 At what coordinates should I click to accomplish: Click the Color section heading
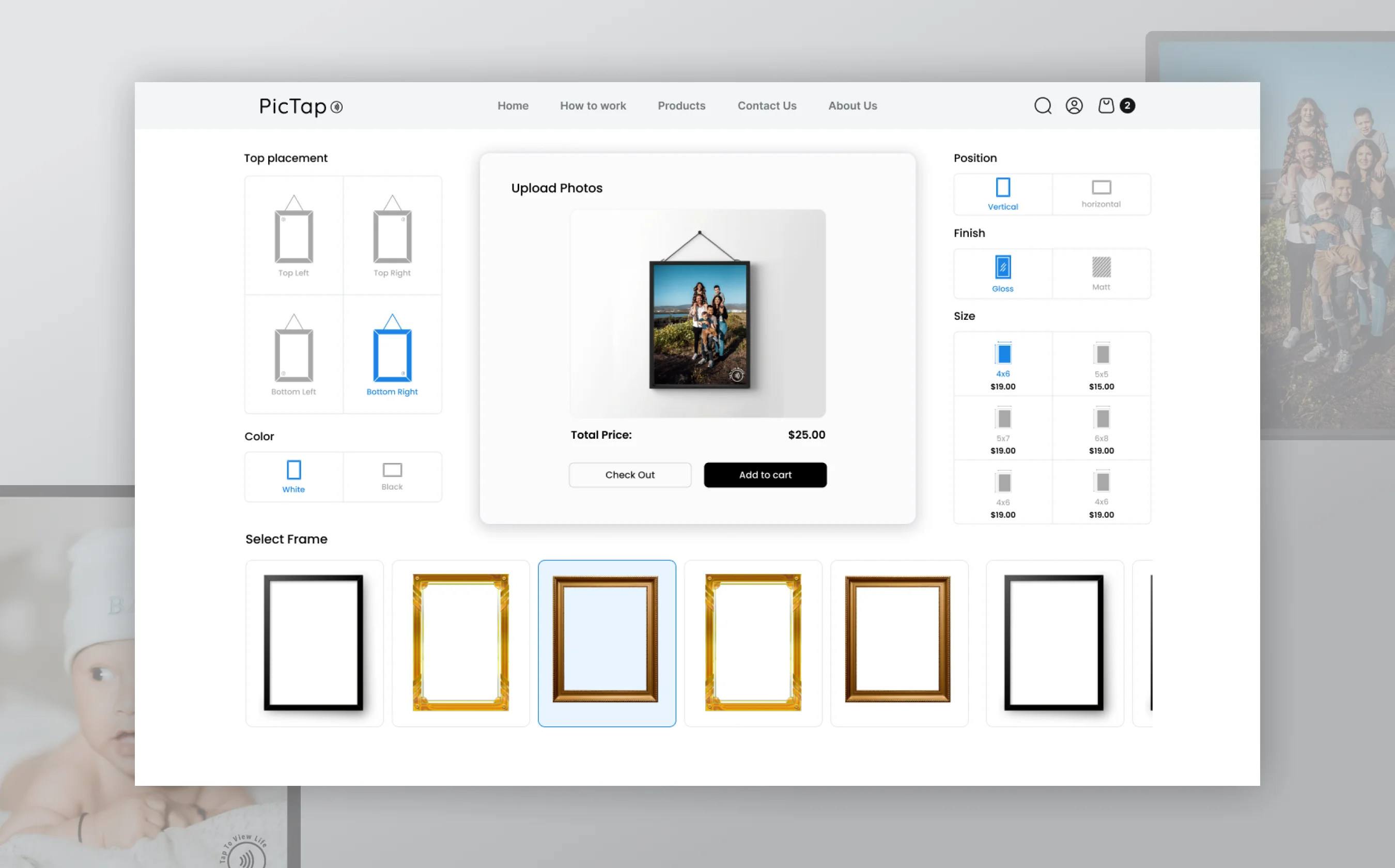259,436
